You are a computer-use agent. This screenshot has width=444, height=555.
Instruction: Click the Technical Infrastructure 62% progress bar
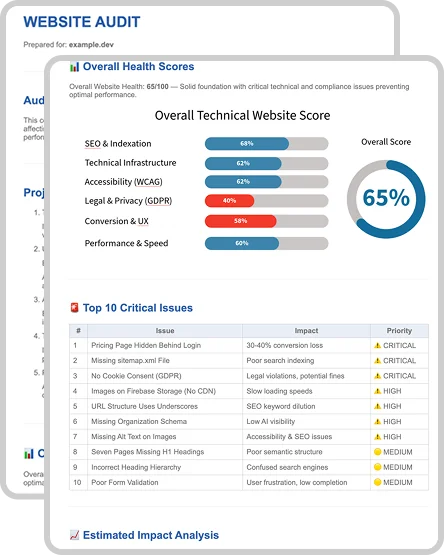coord(267,163)
